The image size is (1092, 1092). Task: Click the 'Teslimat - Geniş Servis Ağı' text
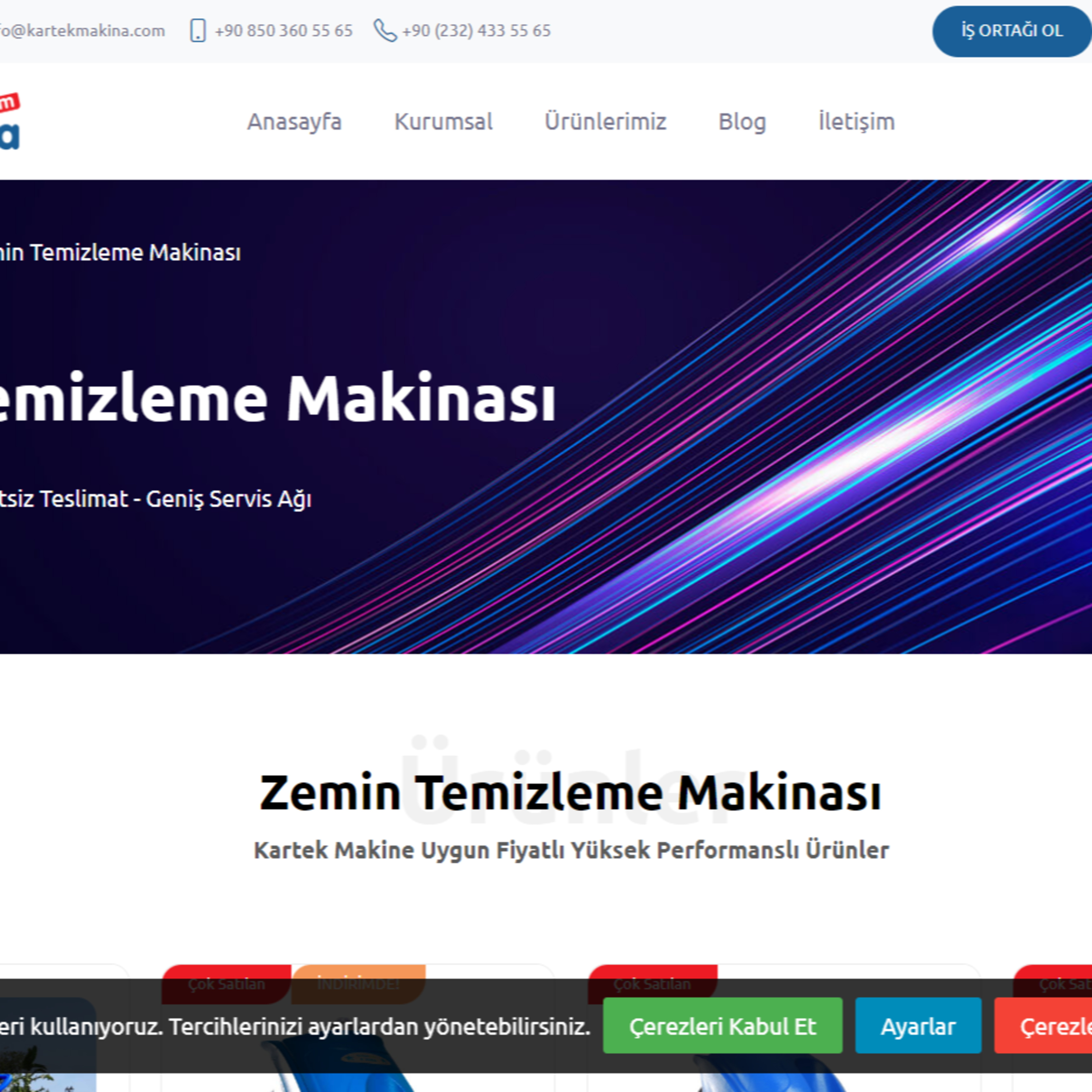tap(176, 499)
